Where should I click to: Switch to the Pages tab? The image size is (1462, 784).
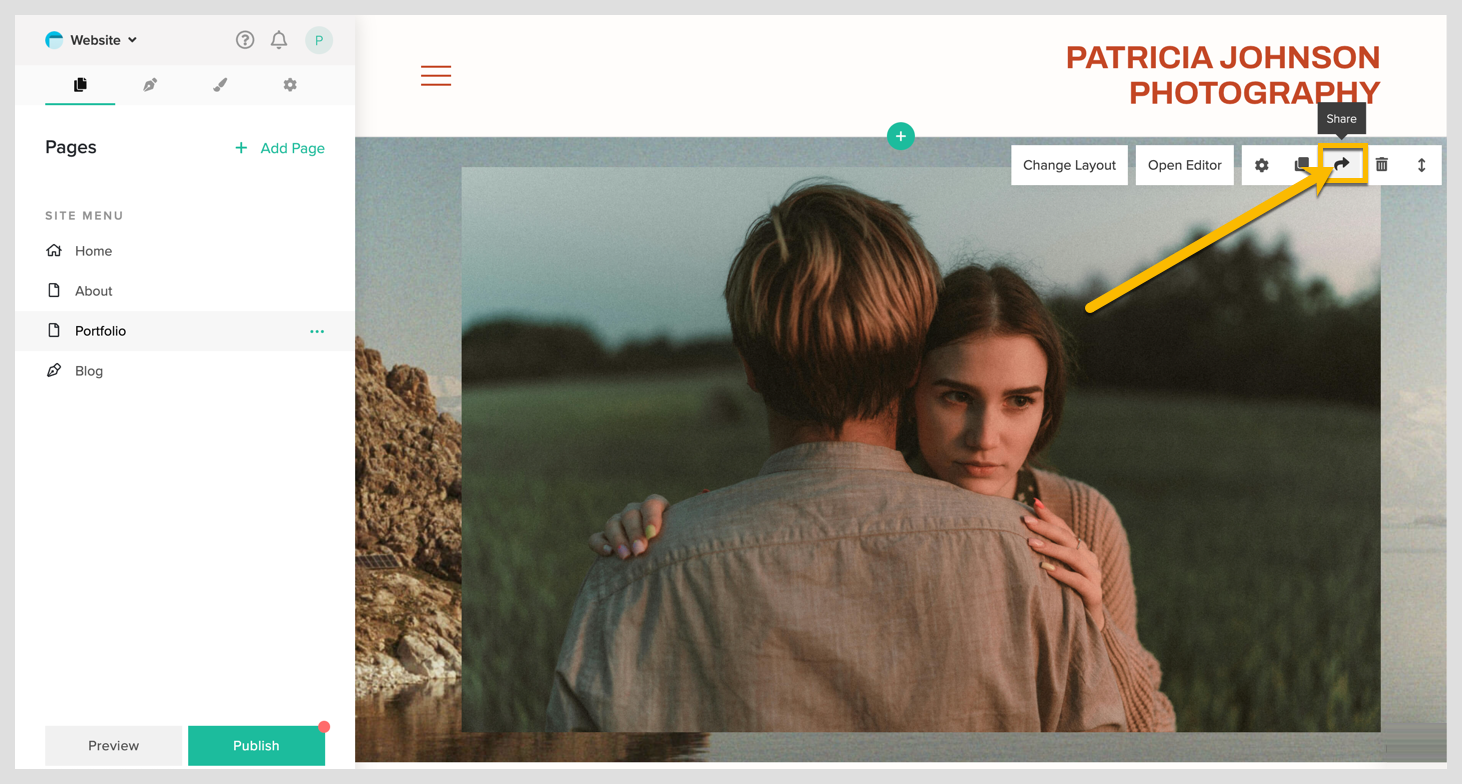tap(80, 85)
